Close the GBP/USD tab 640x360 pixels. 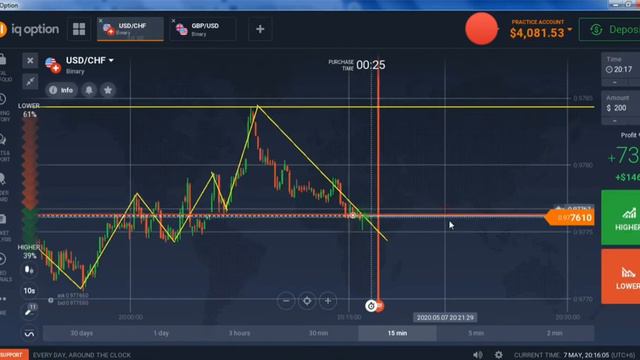[173, 20]
